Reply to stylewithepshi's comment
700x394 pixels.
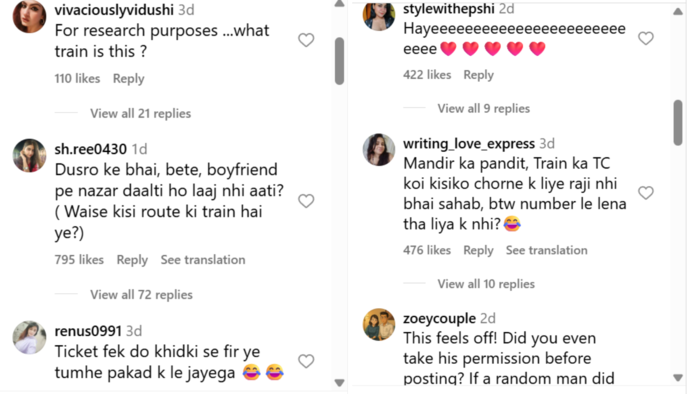(478, 75)
